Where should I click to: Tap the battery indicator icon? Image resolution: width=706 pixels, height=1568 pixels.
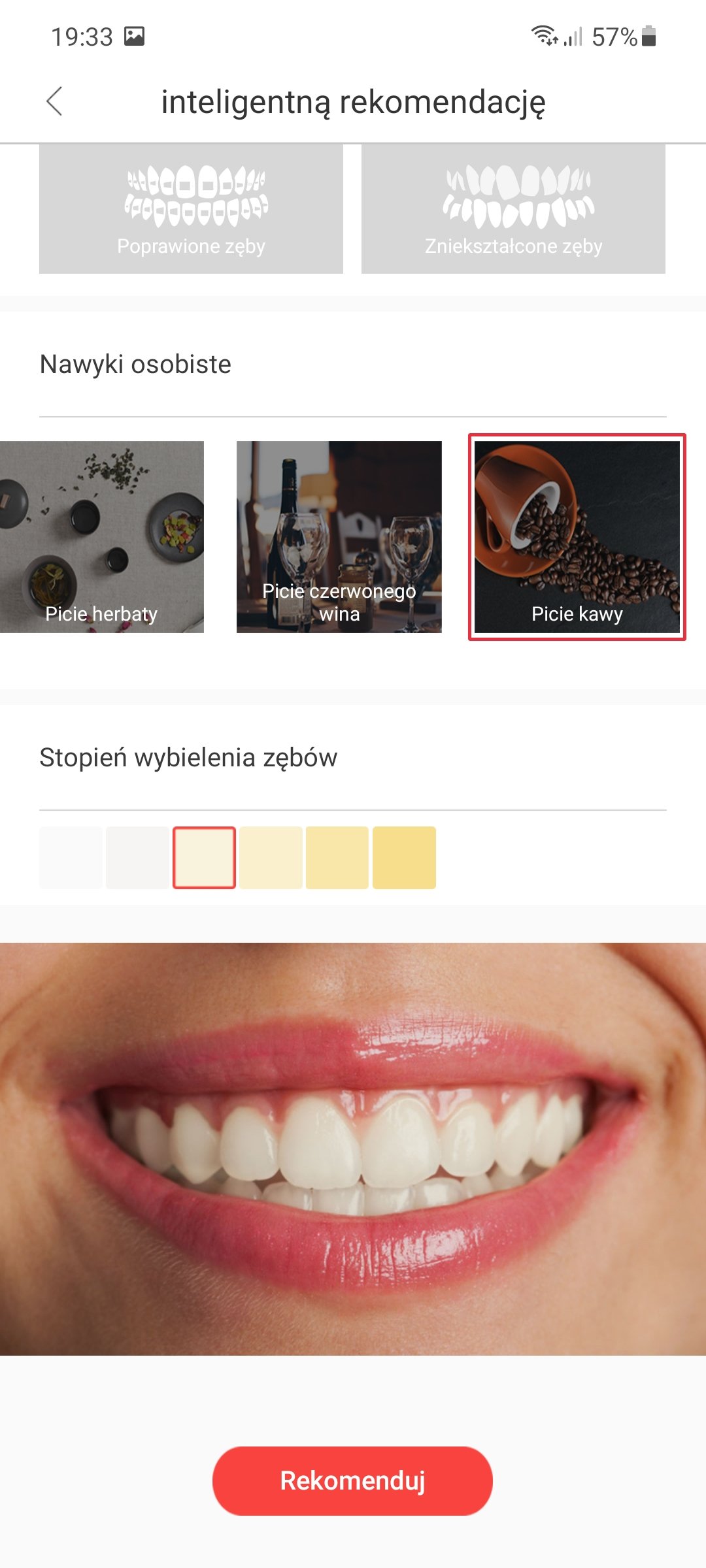[x=648, y=36]
